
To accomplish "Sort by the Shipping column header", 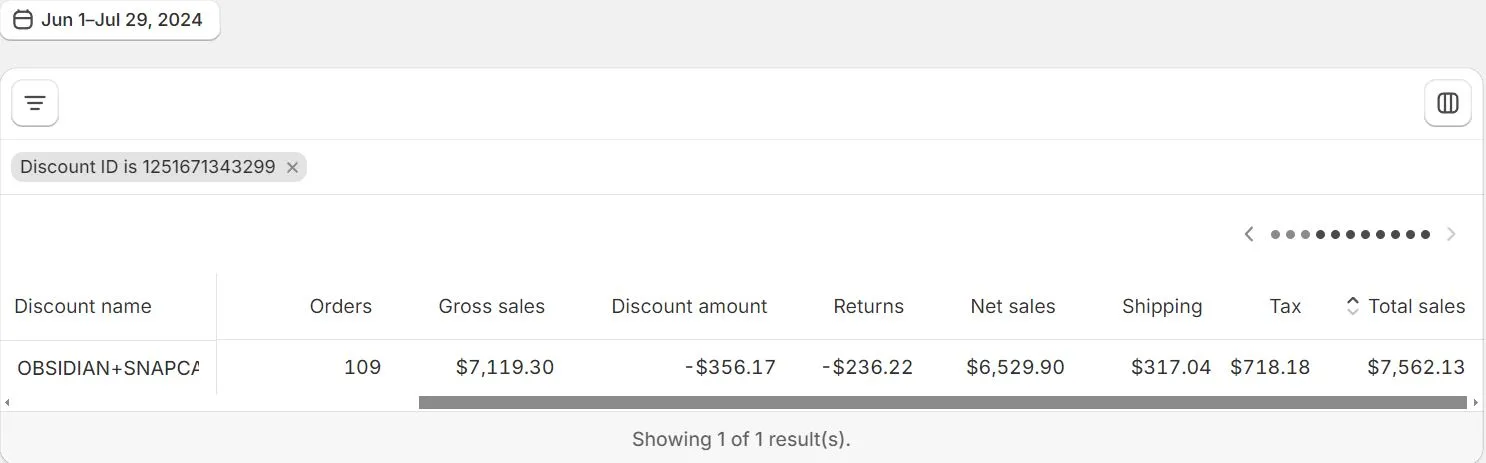I will [1162, 306].
